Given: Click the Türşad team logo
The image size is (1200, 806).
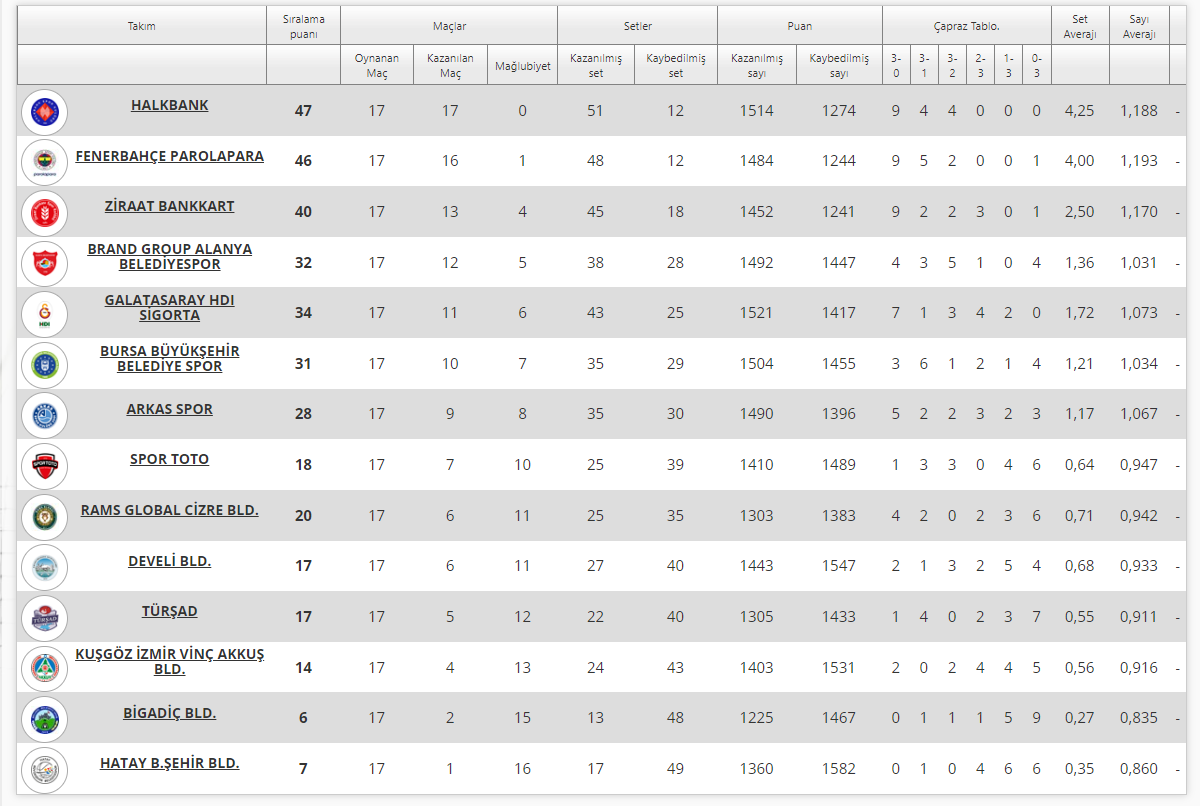Looking at the screenshot, I should point(44,618).
